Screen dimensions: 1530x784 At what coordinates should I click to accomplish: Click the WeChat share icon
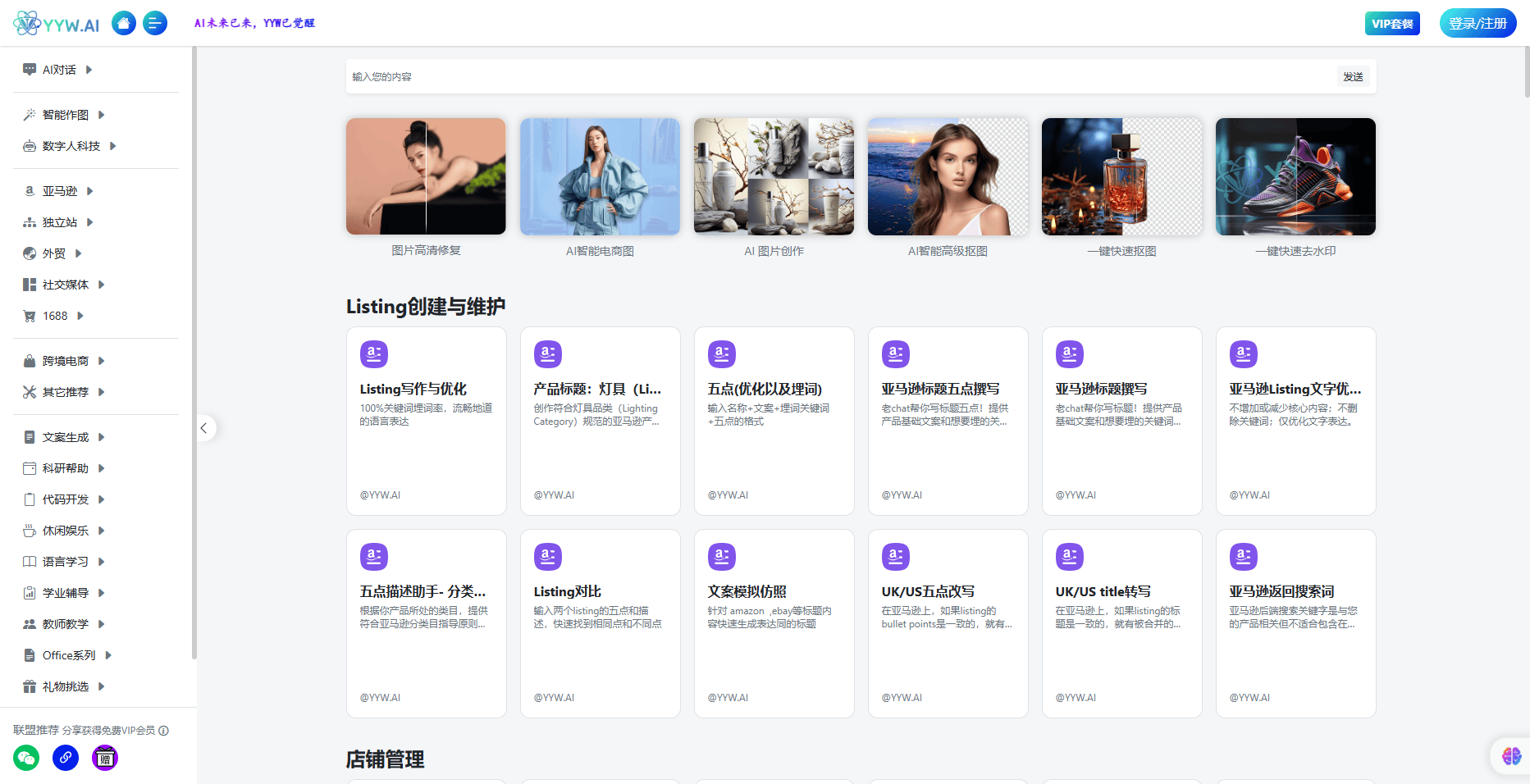(x=26, y=758)
